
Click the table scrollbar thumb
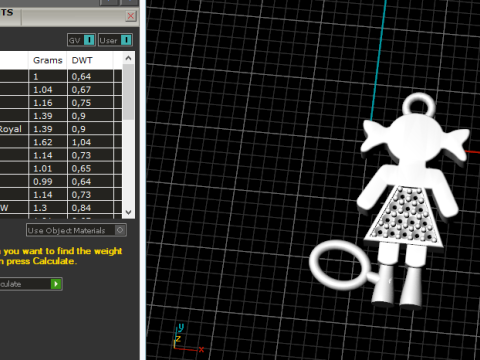[x=128, y=92]
